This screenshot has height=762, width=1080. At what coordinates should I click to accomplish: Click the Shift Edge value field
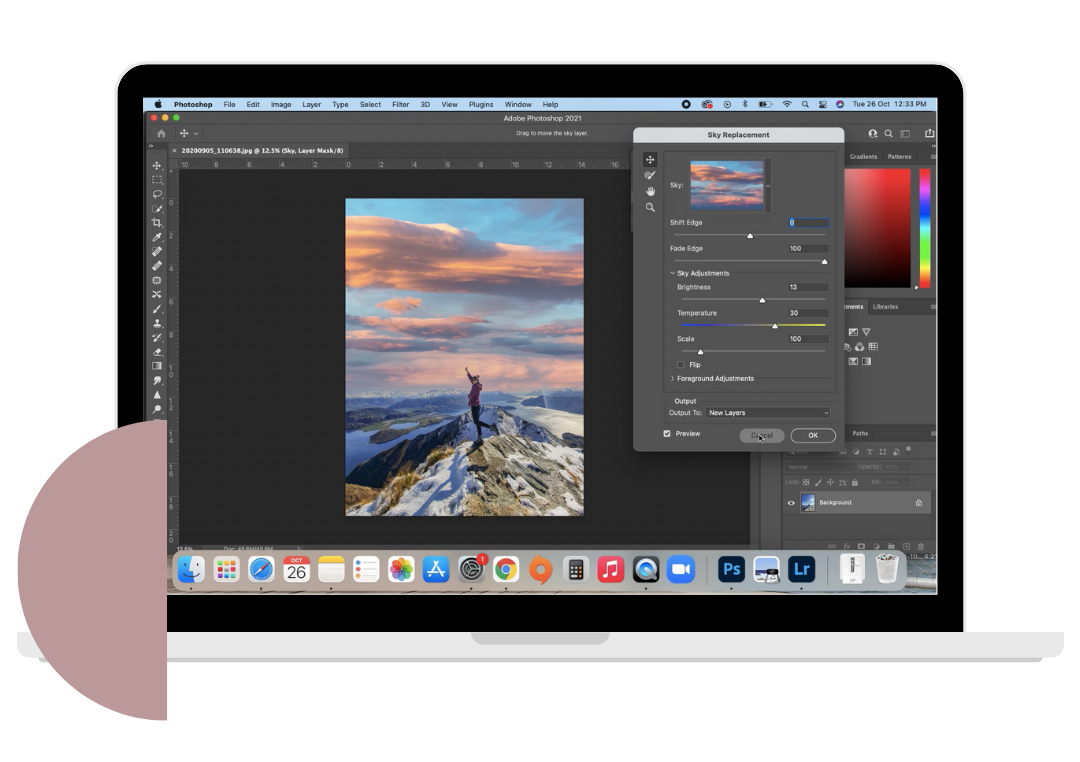(808, 223)
